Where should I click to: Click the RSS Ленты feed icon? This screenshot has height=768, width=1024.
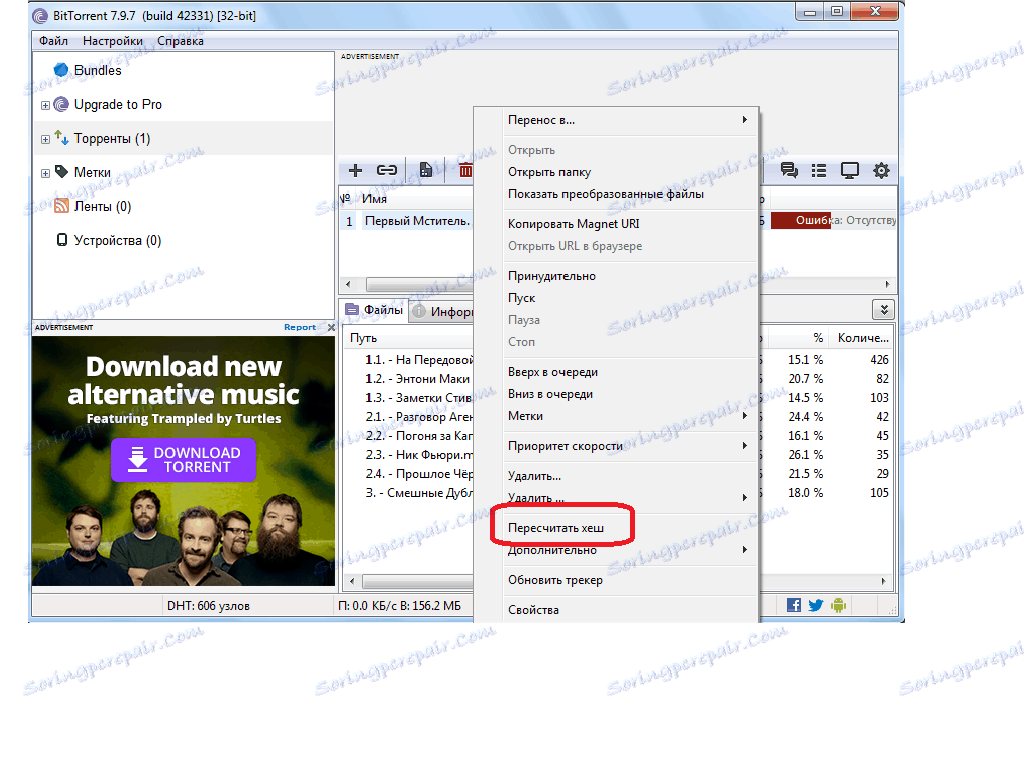(61, 206)
